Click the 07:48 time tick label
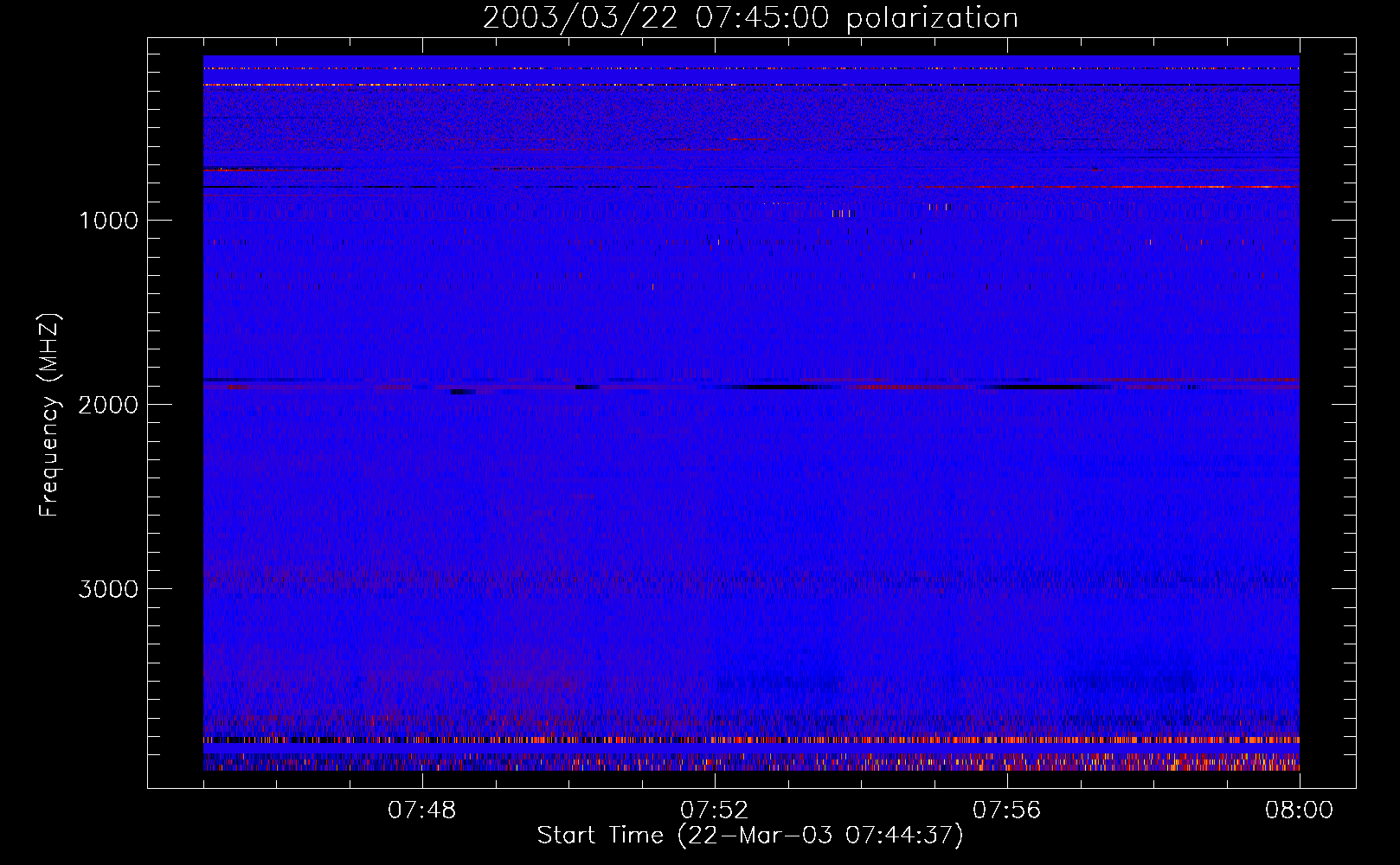This screenshot has height=865, width=1400. (422, 811)
